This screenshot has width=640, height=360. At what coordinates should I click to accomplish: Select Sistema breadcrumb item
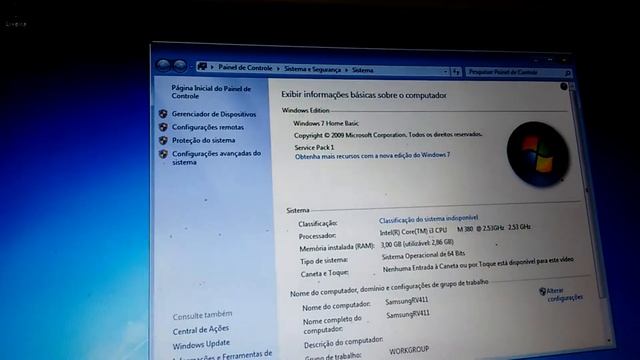[x=362, y=70]
